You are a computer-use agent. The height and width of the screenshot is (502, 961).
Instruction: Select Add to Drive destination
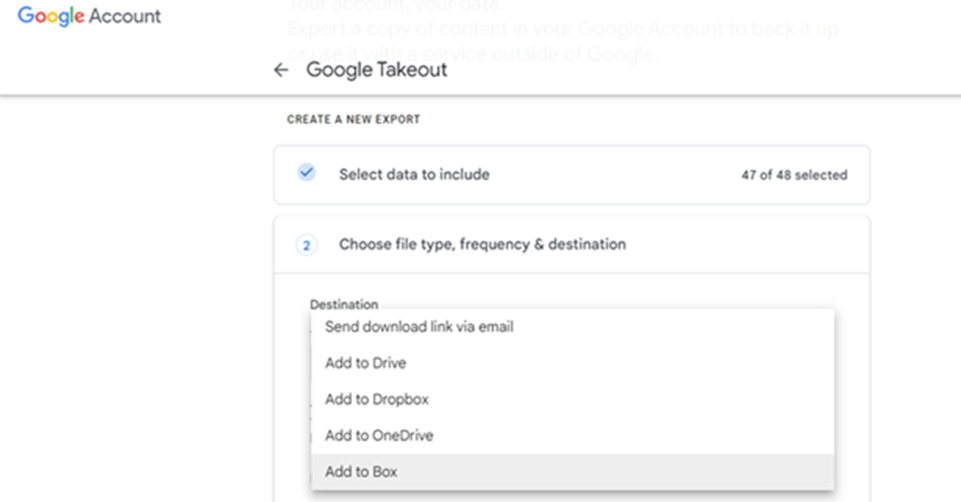572,363
